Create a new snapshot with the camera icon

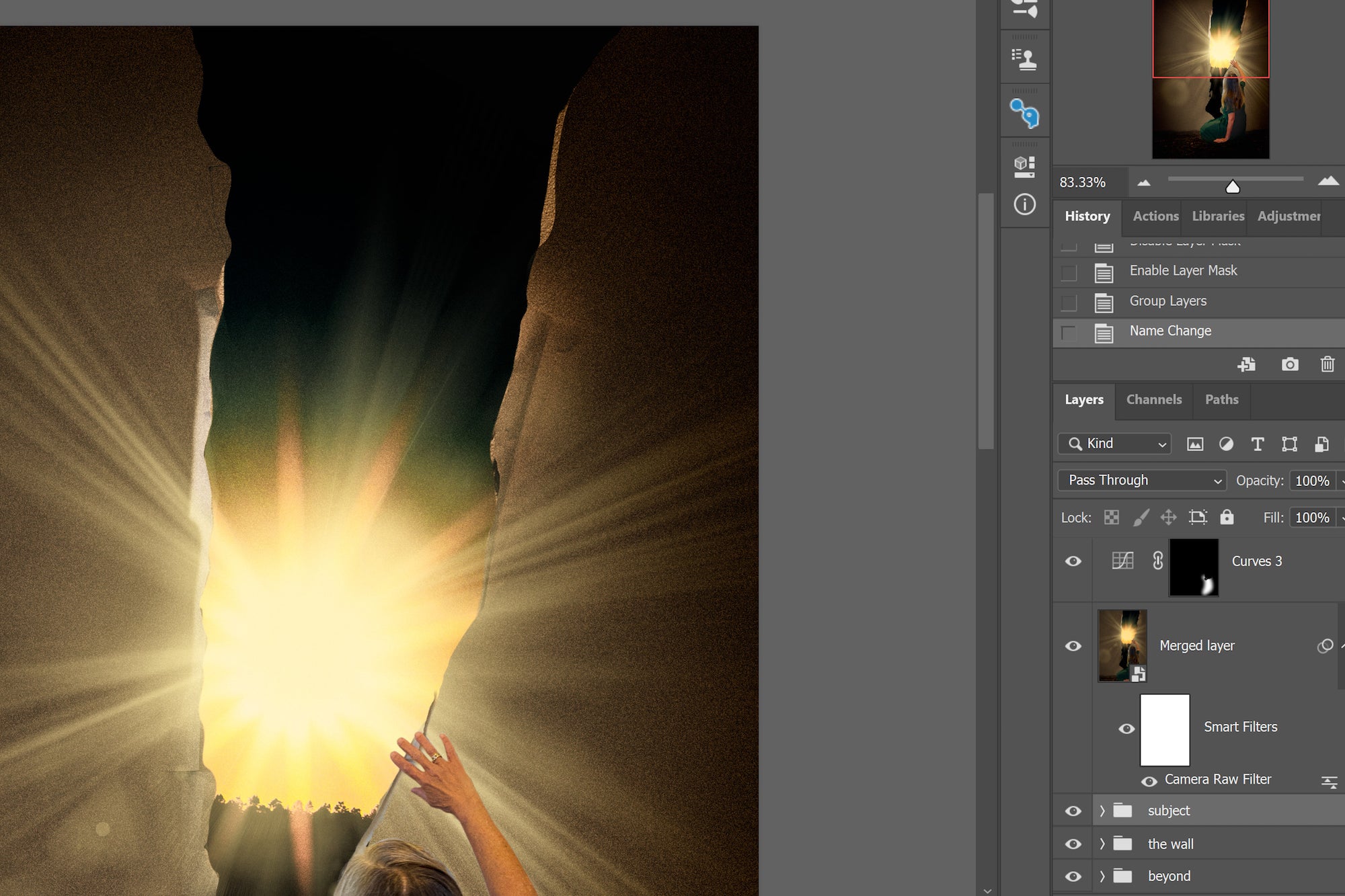[x=1290, y=364]
